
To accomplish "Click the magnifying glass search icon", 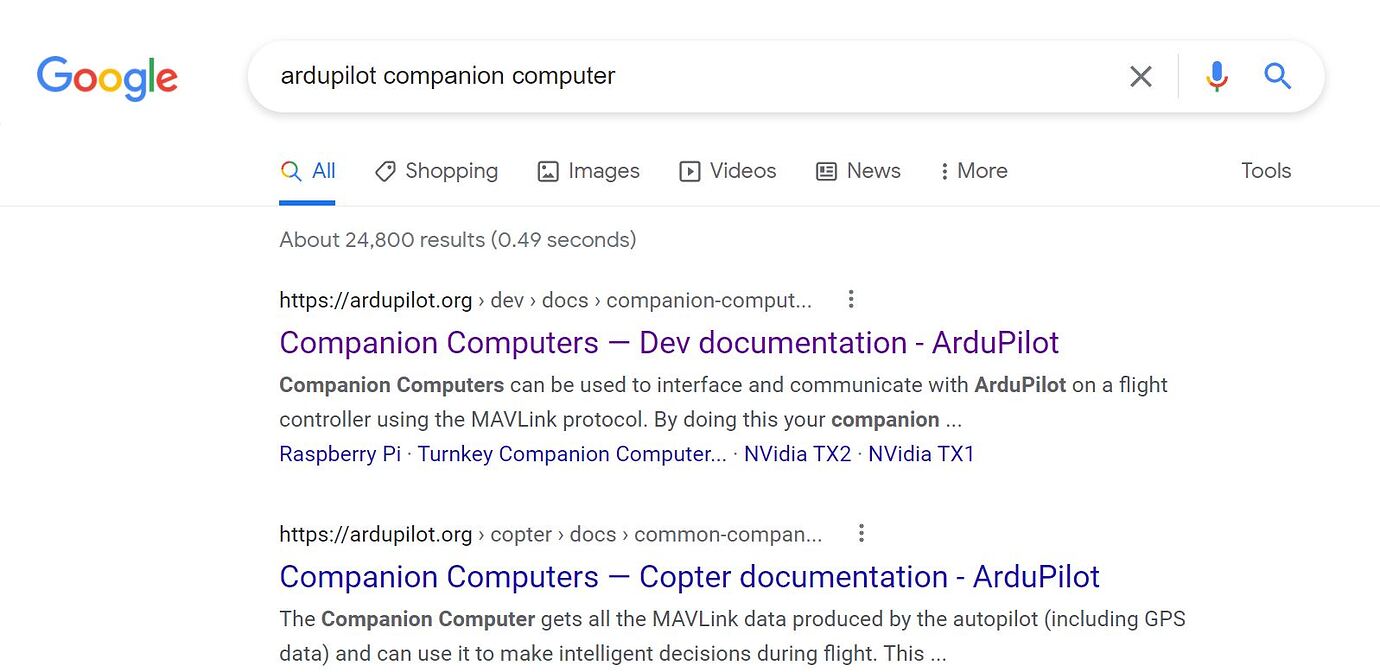I will (x=1277, y=75).
